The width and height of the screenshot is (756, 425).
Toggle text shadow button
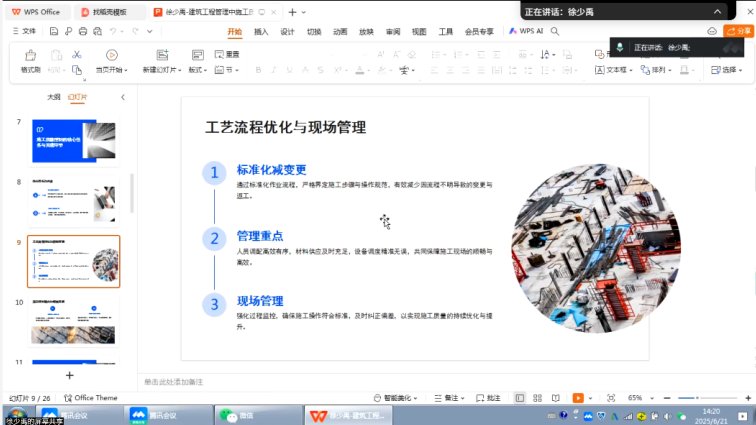(x=321, y=70)
